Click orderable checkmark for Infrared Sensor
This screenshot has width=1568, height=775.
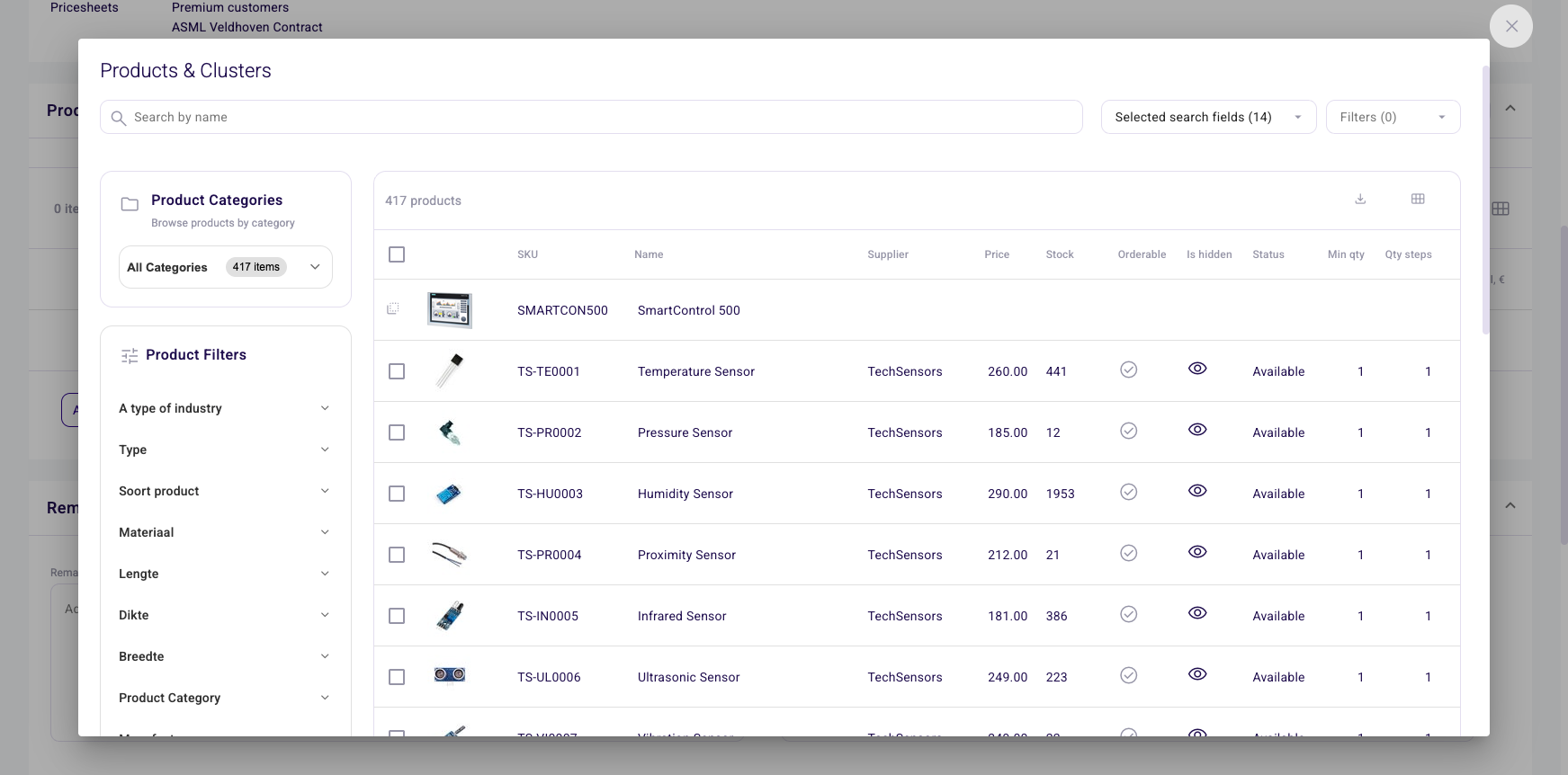pos(1128,614)
